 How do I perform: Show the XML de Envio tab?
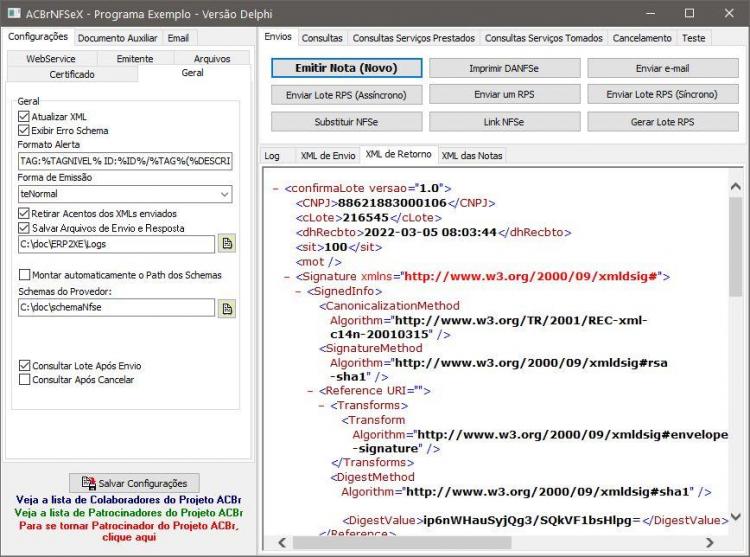[x=328, y=155]
